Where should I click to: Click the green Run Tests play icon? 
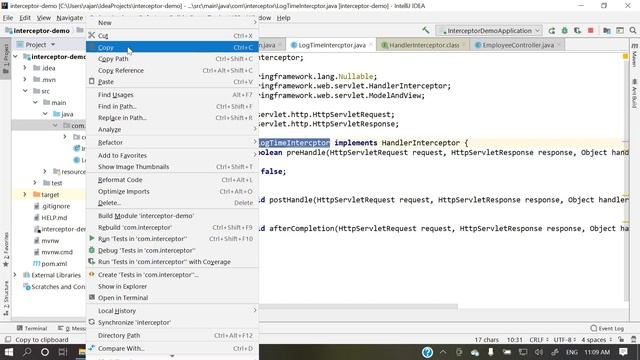point(92,238)
